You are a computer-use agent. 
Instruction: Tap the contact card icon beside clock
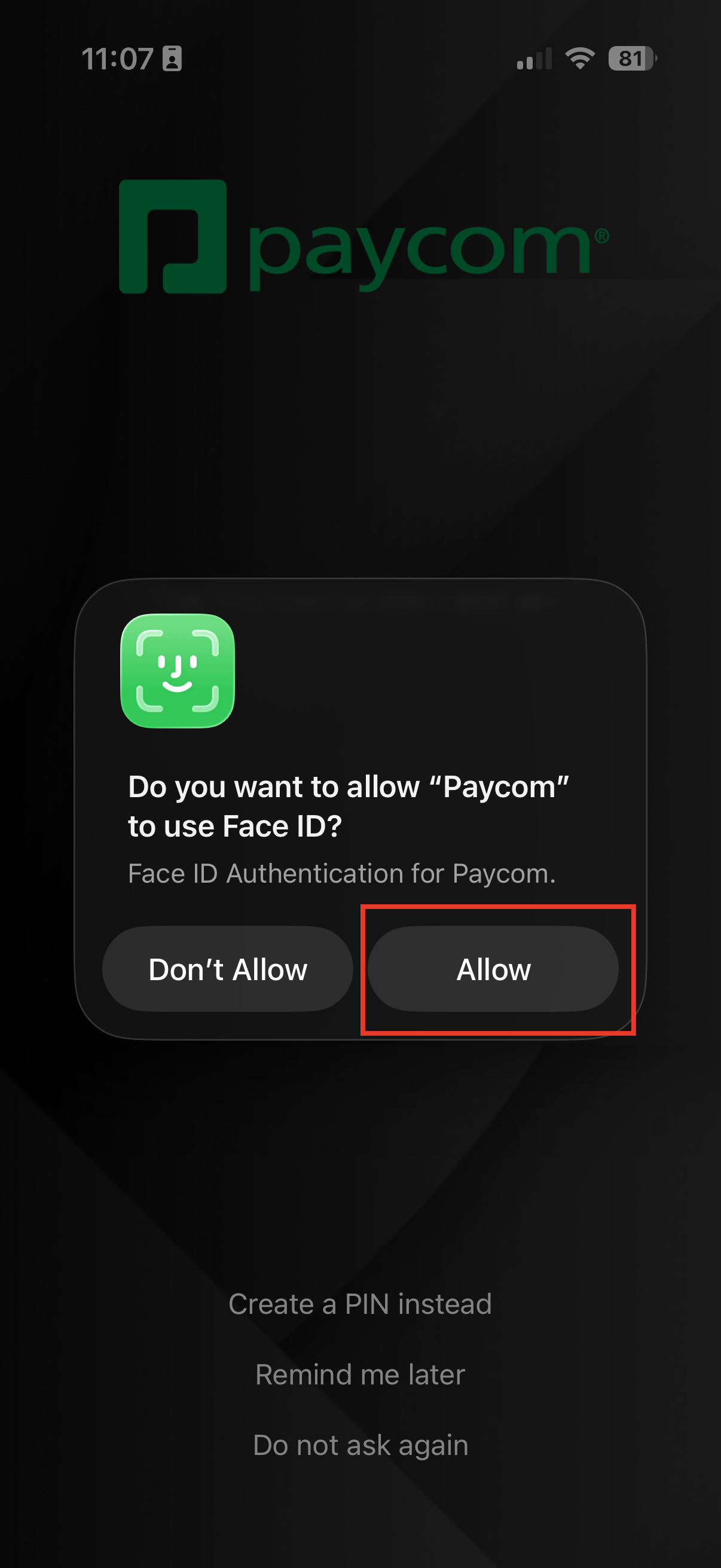[172, 59]
